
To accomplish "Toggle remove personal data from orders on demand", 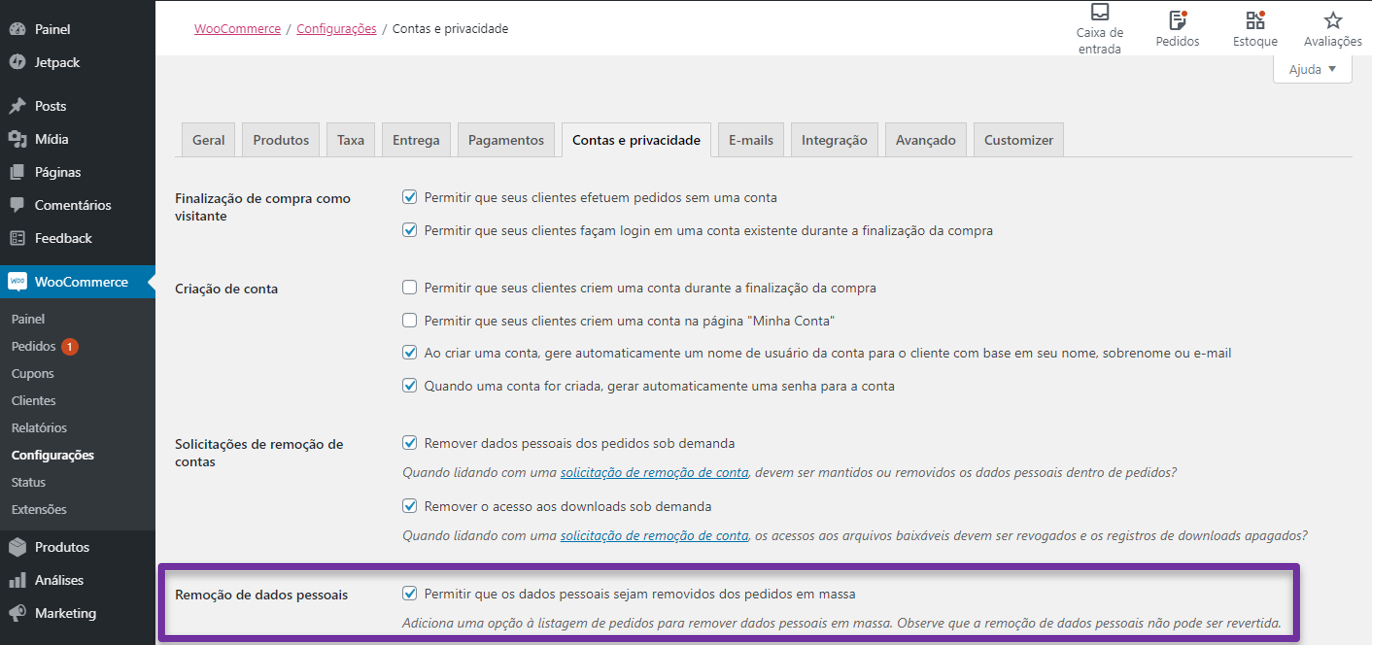I will [x=409, y=442].
